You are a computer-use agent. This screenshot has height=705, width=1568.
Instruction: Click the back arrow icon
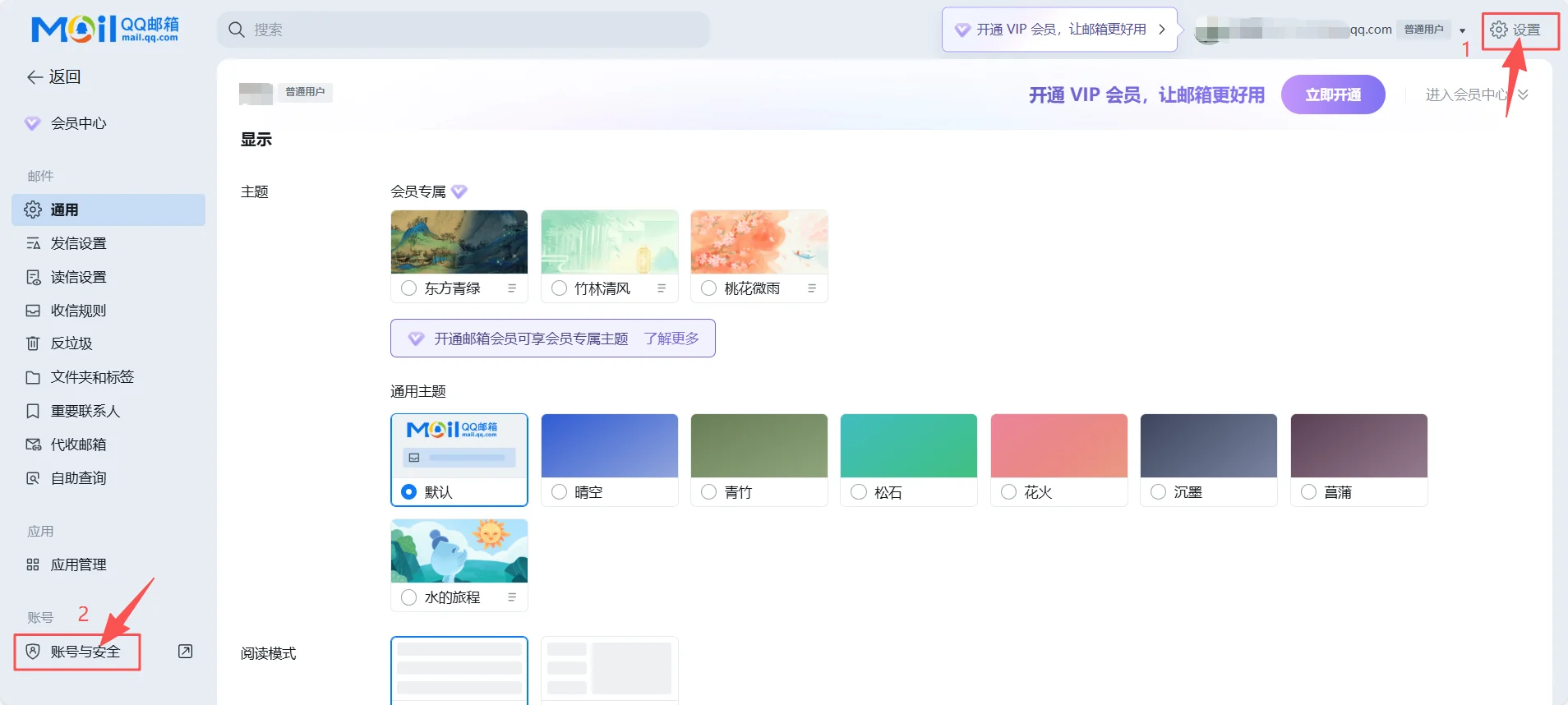(x=35, y=76)
